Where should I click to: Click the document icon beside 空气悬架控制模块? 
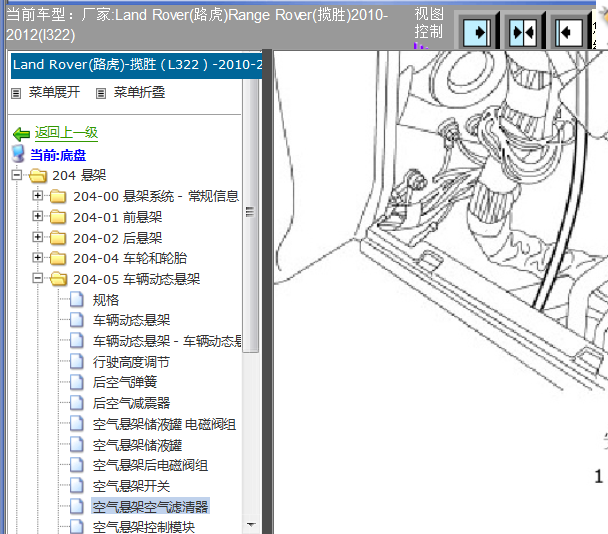point(76,526)
